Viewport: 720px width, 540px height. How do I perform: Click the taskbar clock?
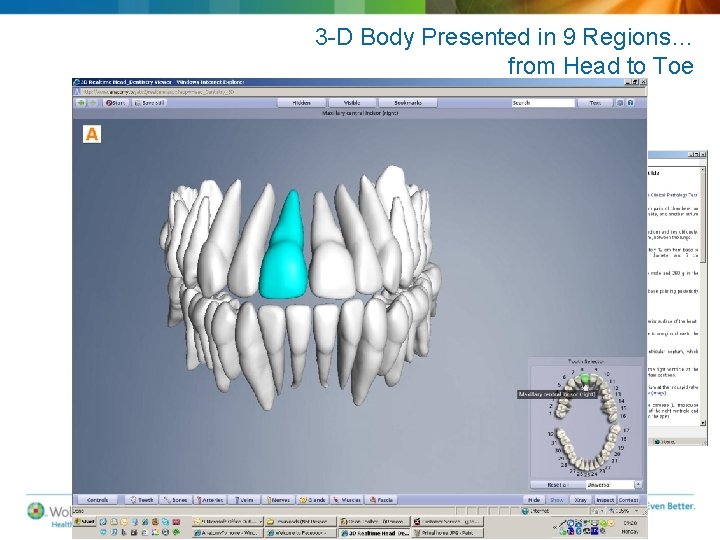(630, 527)
